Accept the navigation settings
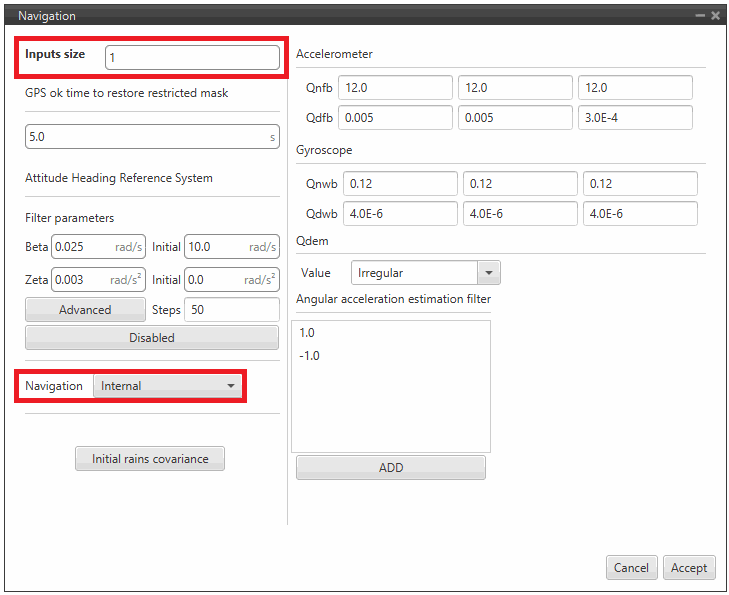This screenshot has height=595, width=729. 688,568
